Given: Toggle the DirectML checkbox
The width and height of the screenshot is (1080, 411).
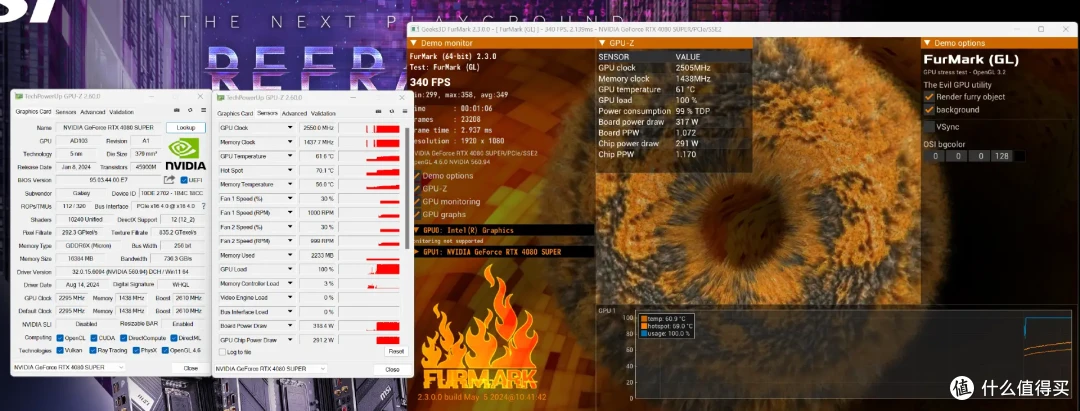Looking at the screenshot, I should (173, 338).
